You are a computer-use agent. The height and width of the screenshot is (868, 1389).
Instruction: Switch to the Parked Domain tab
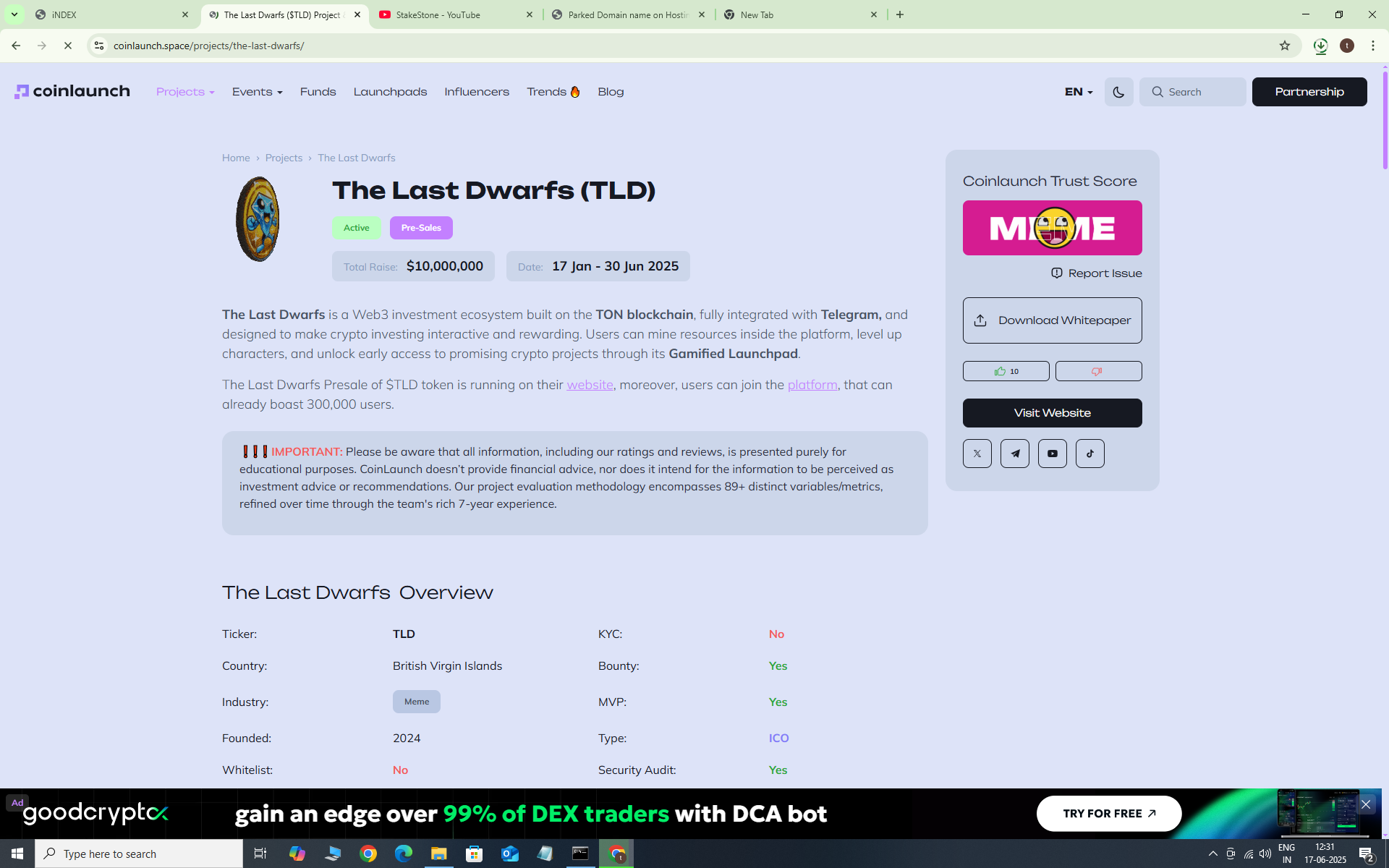click(628, 14)
